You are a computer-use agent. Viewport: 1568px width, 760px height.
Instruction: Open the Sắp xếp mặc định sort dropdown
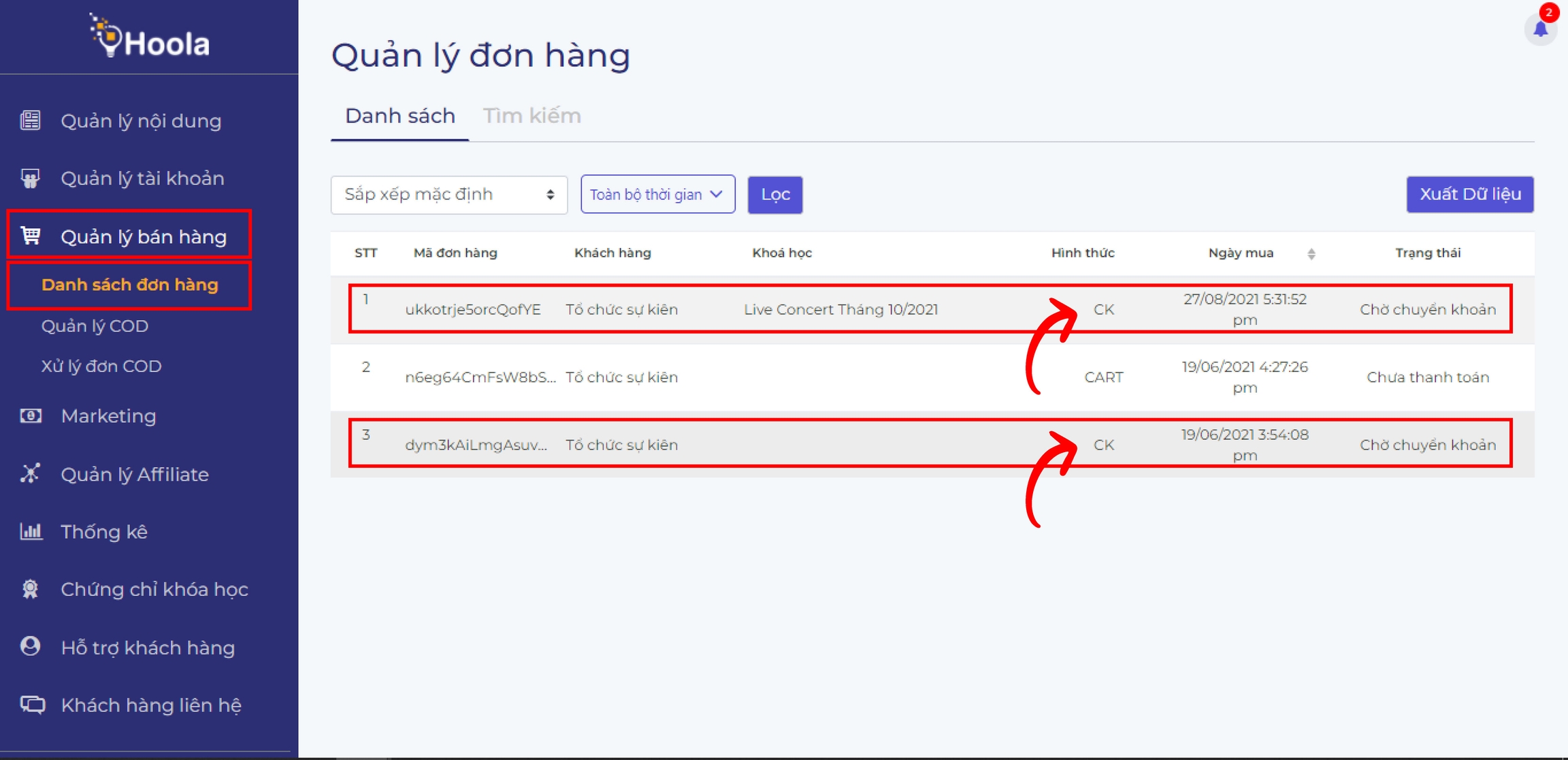(448, 195)
